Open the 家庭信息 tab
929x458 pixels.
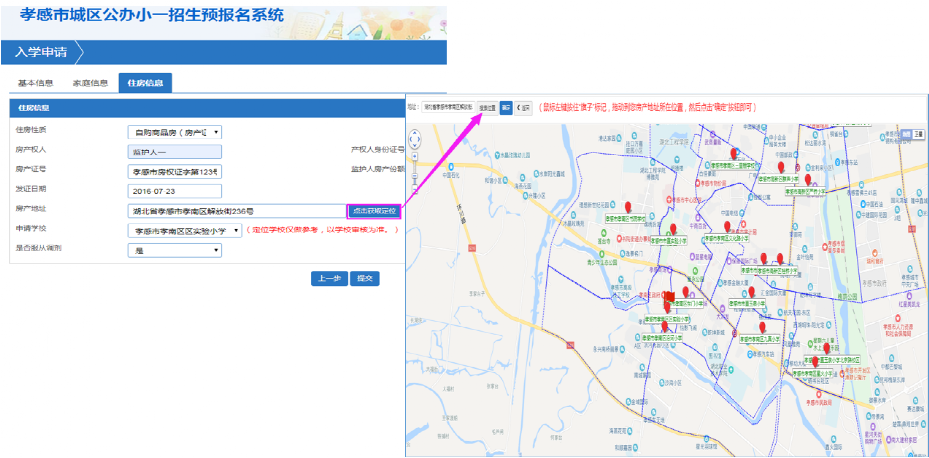[90, 83]
